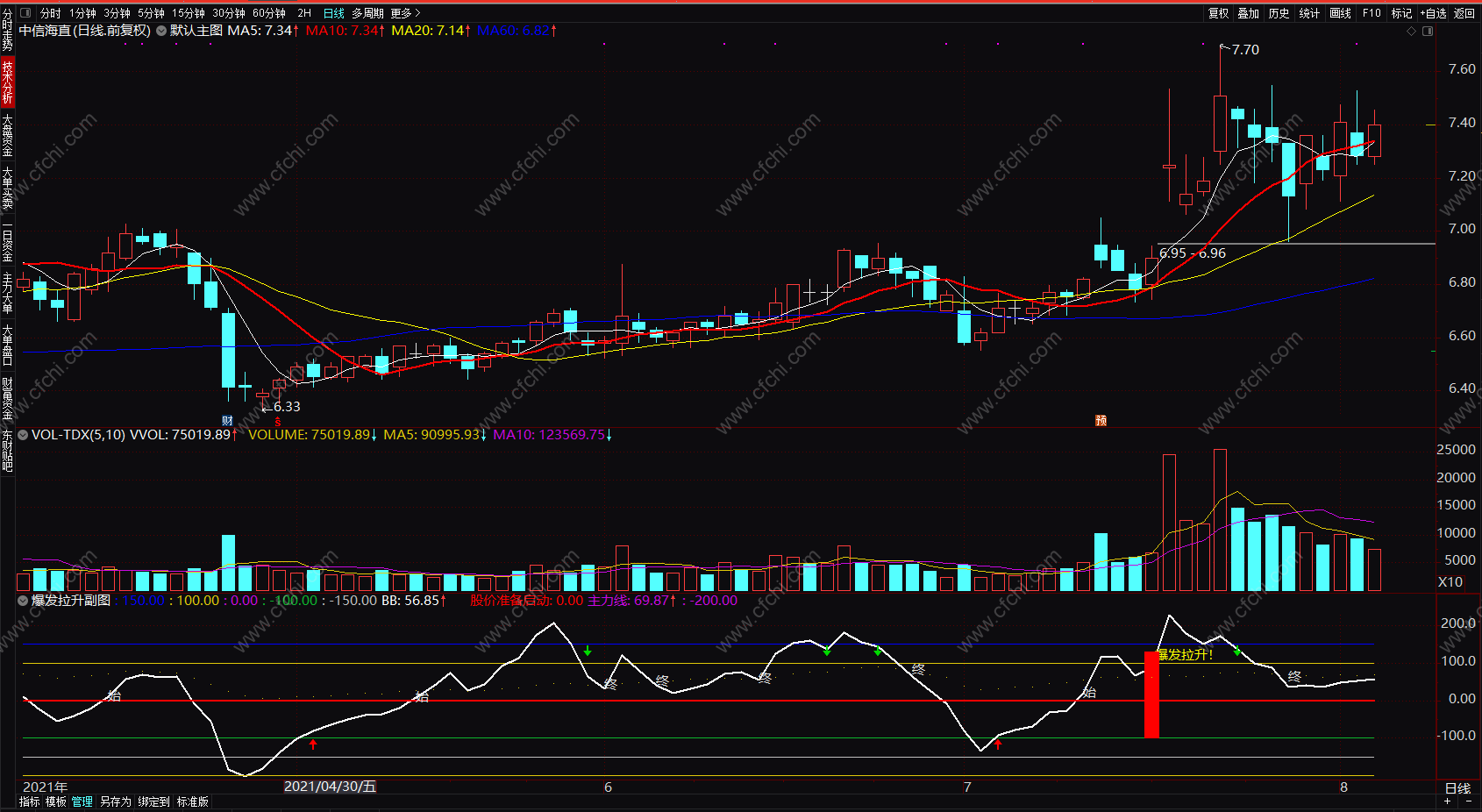This screenshot has width=1482, height=812.
Task: Switch to 标准版 layout
Action: 193,801
